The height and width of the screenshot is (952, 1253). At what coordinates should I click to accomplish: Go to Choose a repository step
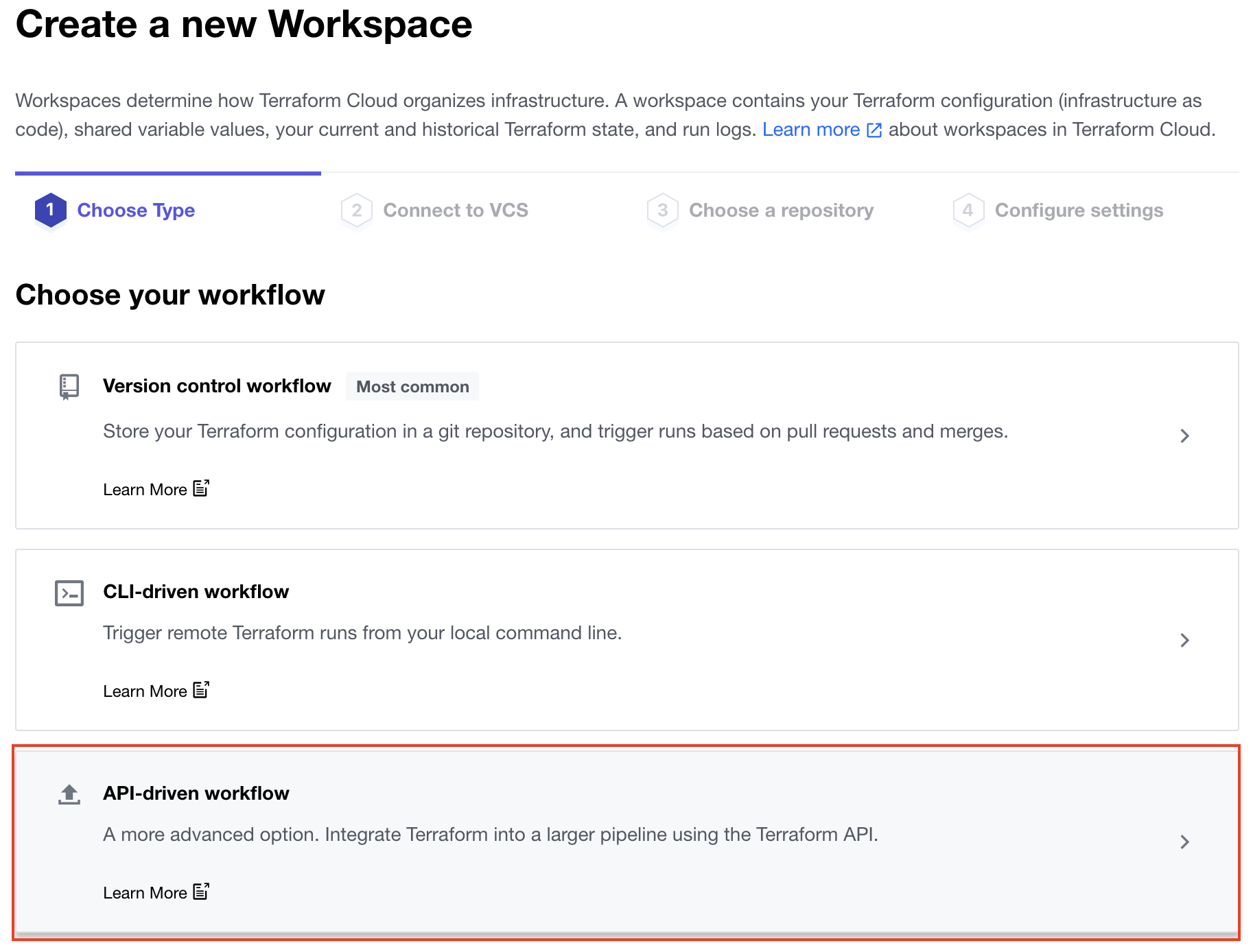(781, 211)
